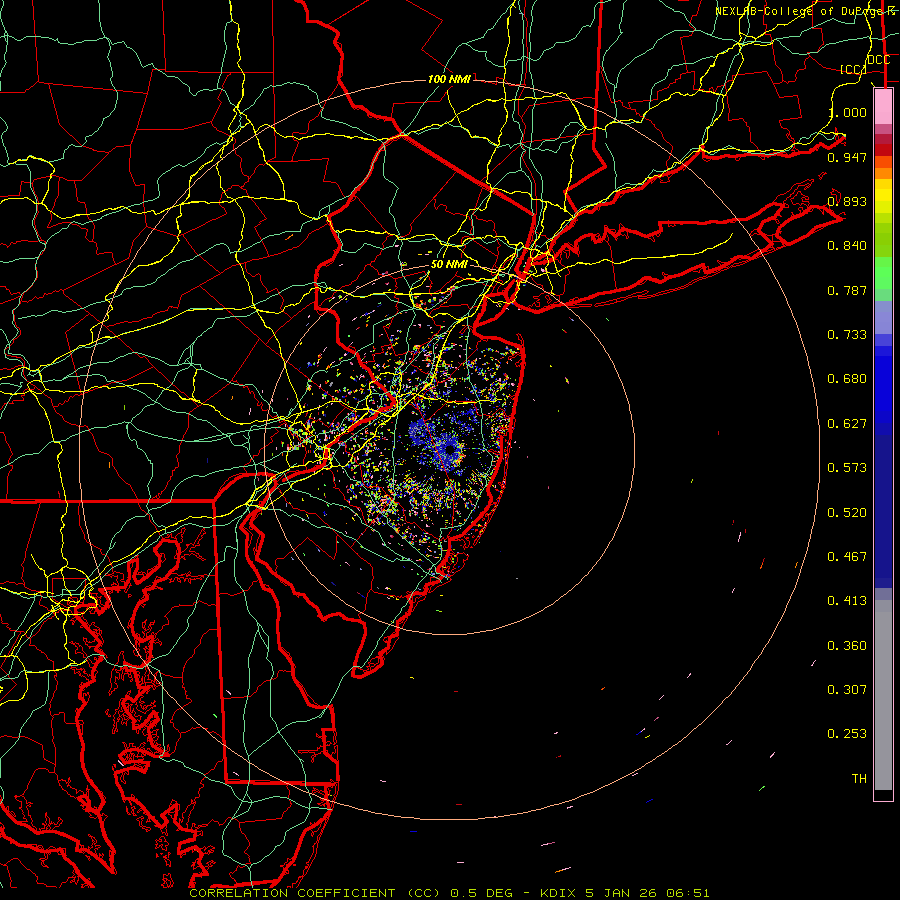Click the 1.000 value on the legend
Image resolution: width=900 pixels, height=900 pixels.
tap(847, 112)
